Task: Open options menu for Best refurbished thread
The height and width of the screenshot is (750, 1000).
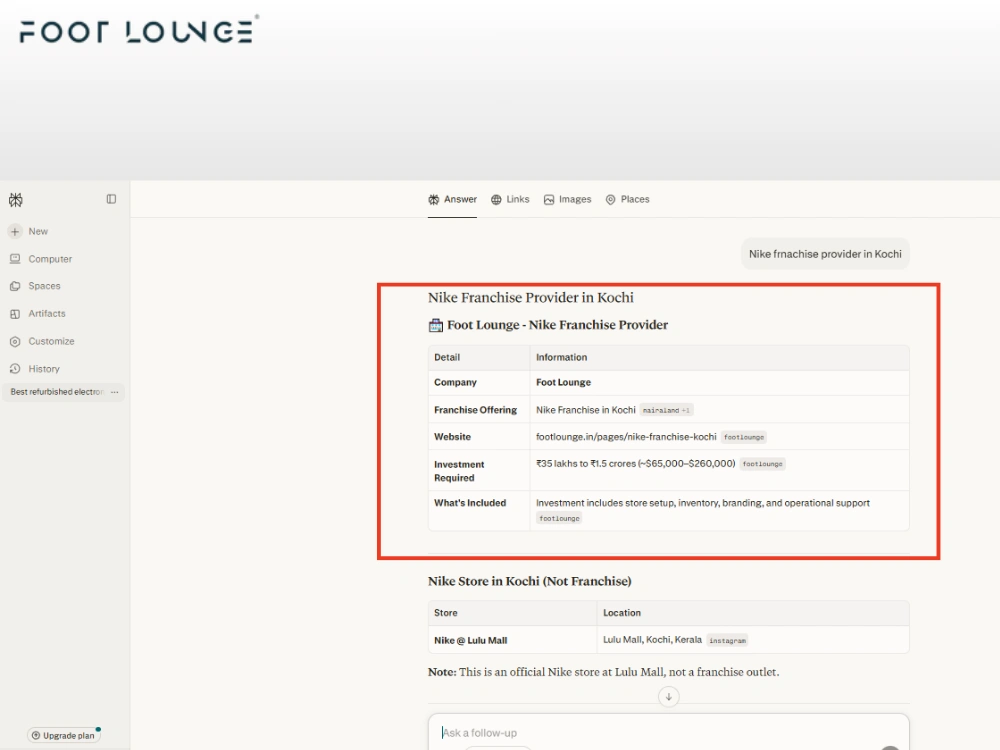Action: click(115, 392)
